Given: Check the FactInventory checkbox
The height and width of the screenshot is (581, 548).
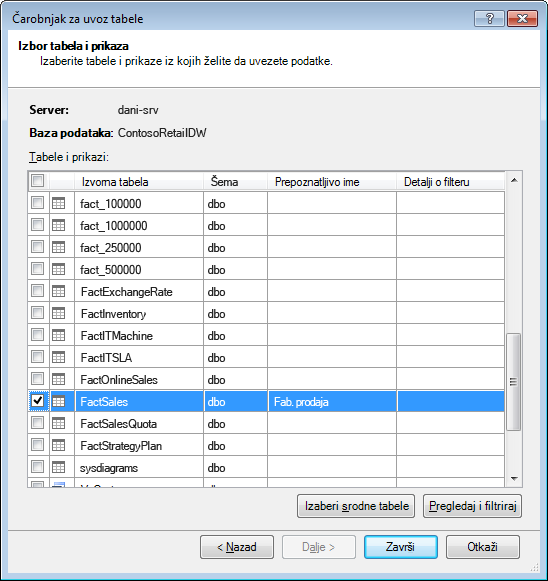Looking at the screenshot, I should click(37, 313).
